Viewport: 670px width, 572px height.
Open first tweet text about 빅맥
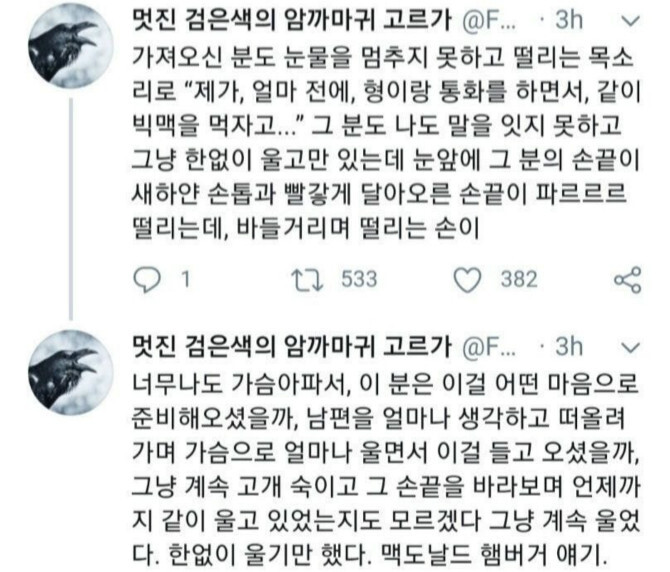pyautogui.click(x=386, y=143)
